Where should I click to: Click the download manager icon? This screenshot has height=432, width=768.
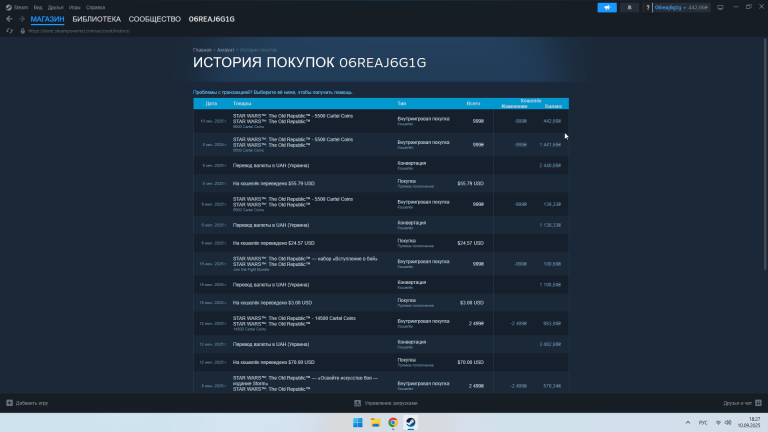click(x=358, y=403)
